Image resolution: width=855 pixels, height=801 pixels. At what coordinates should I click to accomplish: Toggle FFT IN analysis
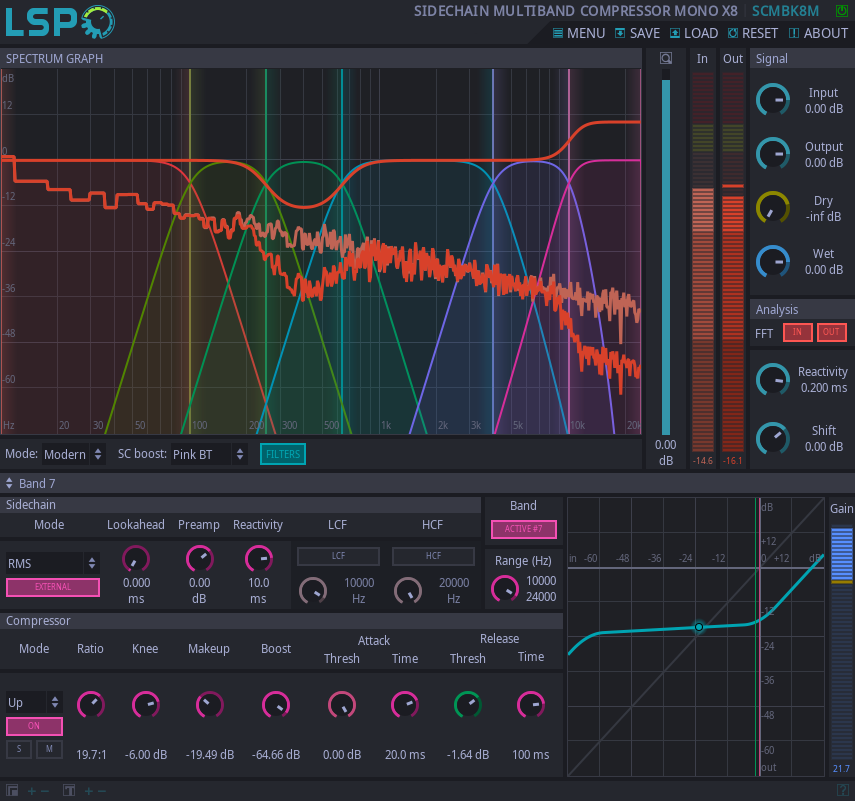point(797,332)
